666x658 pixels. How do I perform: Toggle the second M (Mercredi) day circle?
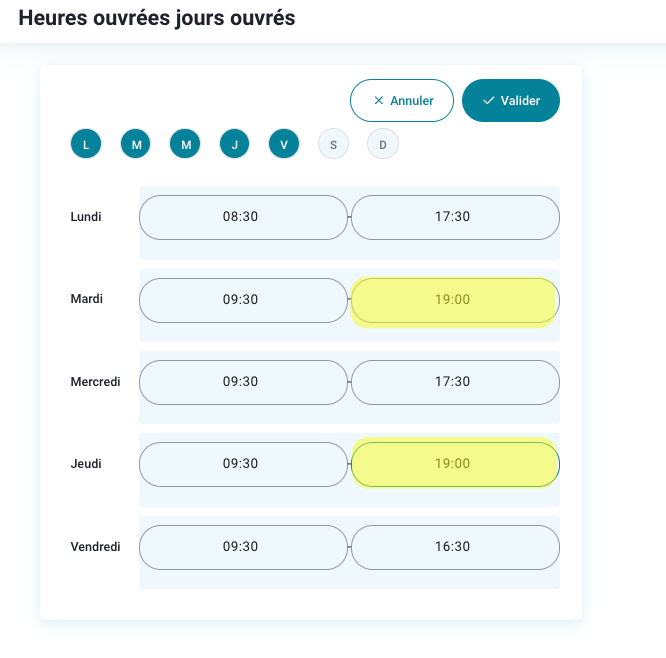(x=185, y=145)
